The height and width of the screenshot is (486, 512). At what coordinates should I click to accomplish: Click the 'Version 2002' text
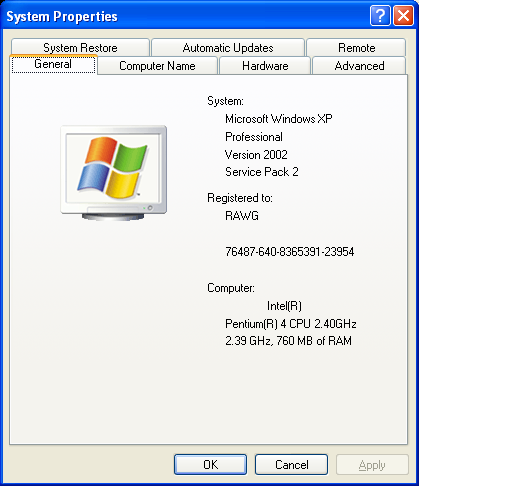(256, 155)
